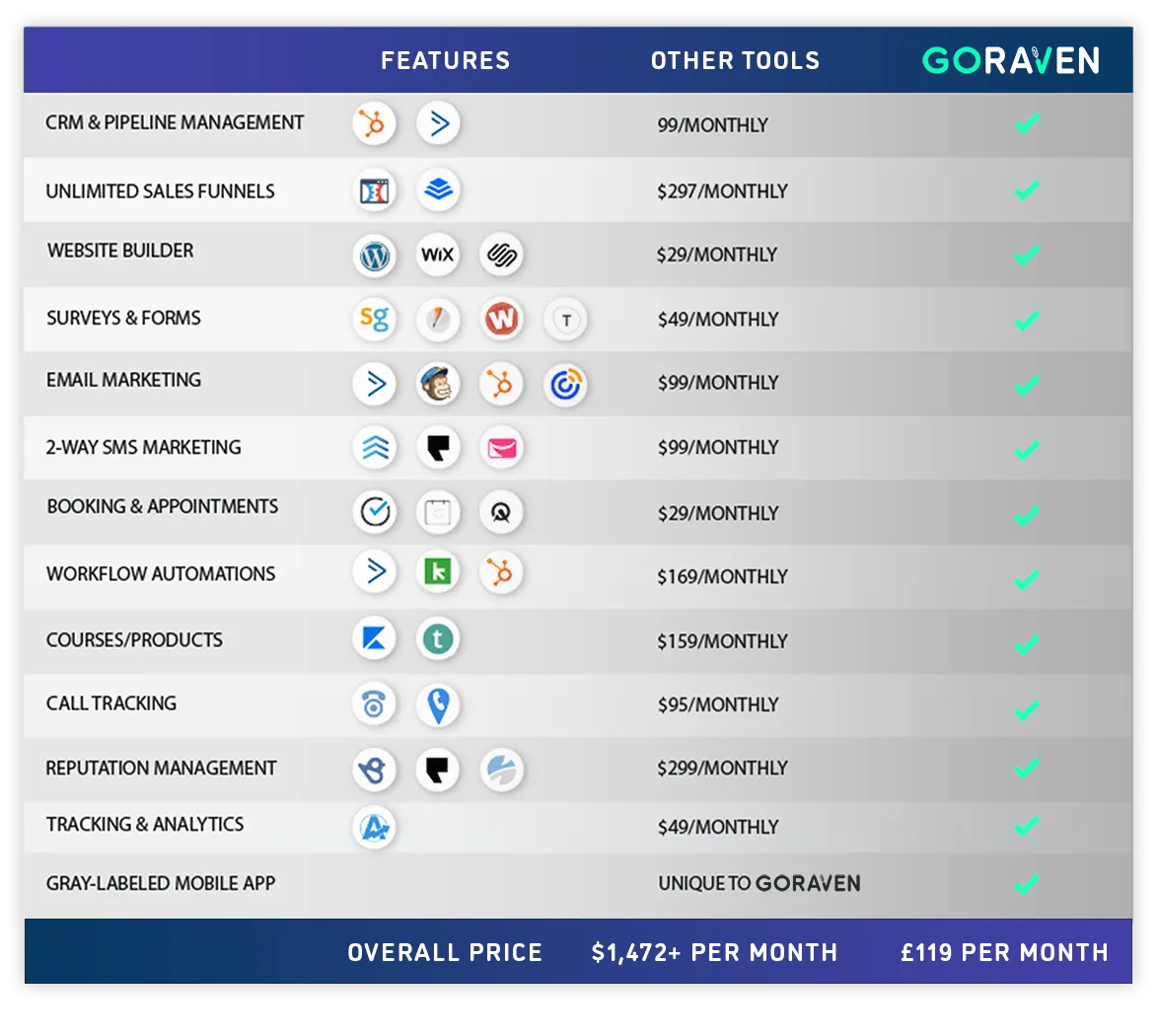Image resolution: width=1157 pixels, height=1036 pixels.
Task: Click the Mailchimp monkey icon
Action: click(x=438, y=384)
